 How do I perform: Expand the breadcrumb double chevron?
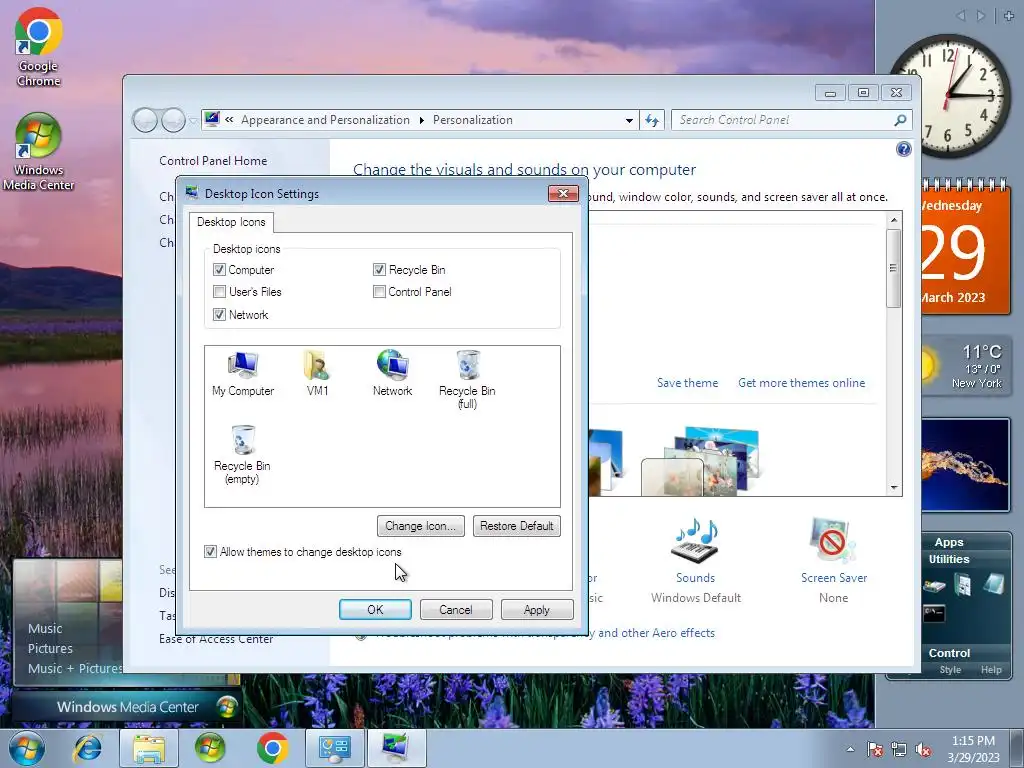[229, 120]
